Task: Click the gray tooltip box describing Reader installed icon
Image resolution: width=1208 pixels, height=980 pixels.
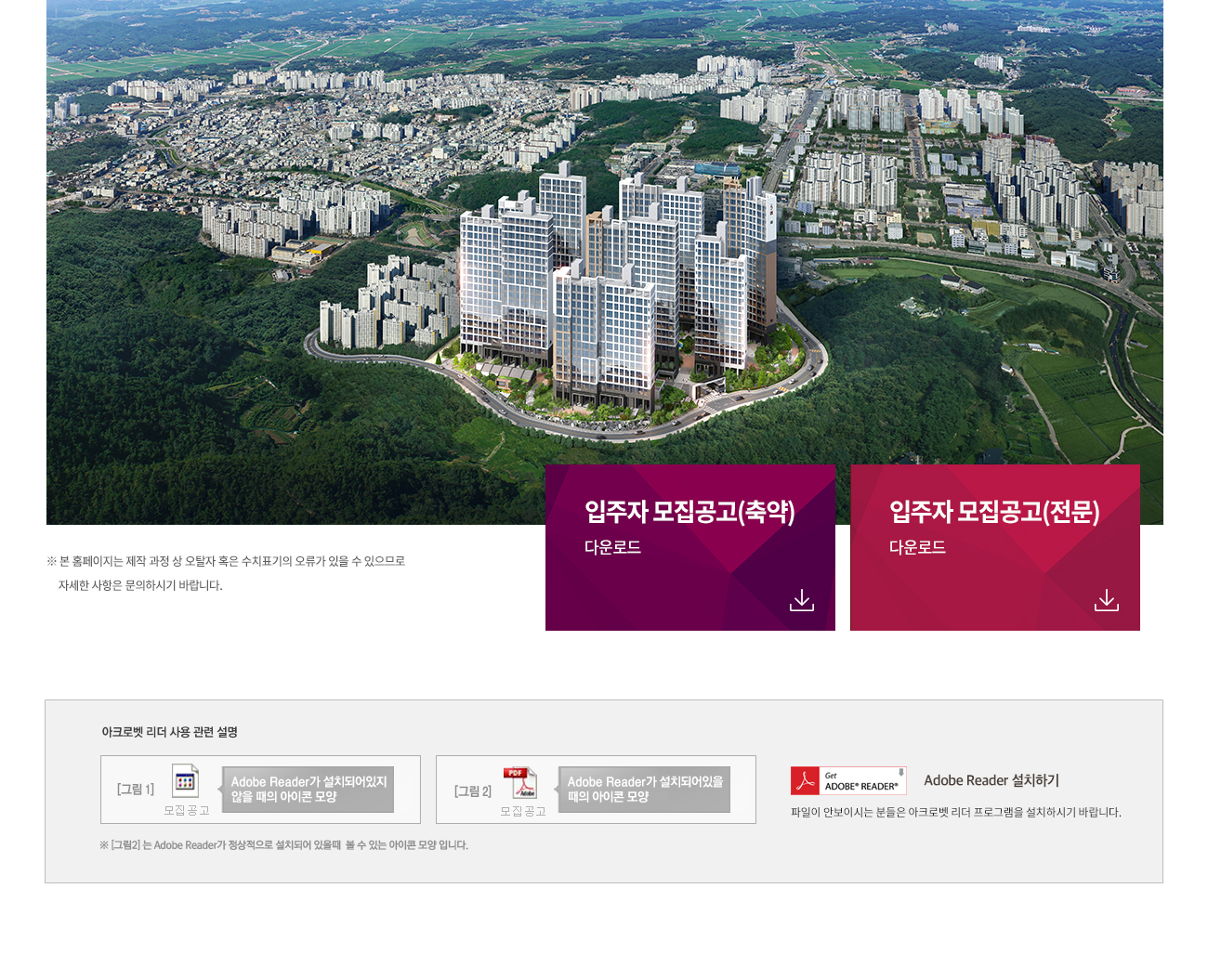Action: 645,789
